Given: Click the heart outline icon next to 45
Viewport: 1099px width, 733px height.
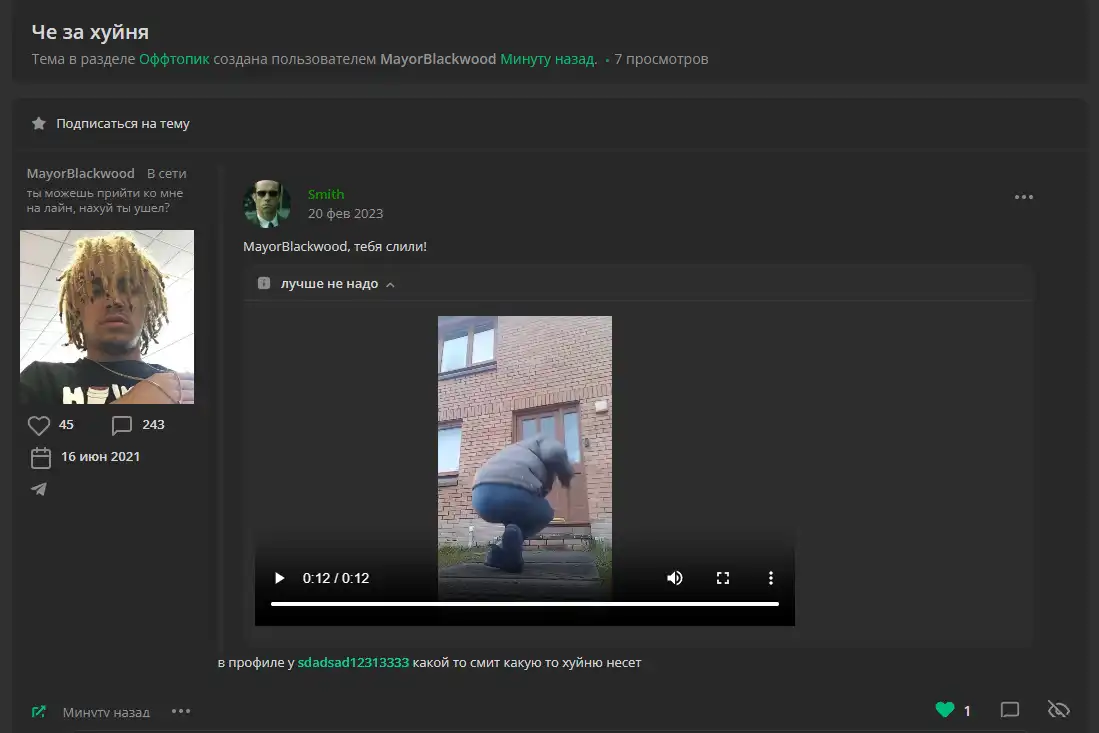Looking at the screenshot, I should click(39, 425).
